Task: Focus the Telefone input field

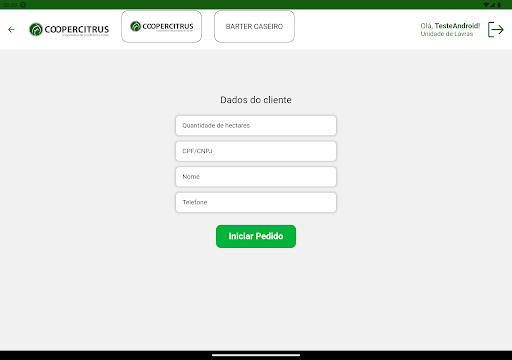Action: click(256, 202)
